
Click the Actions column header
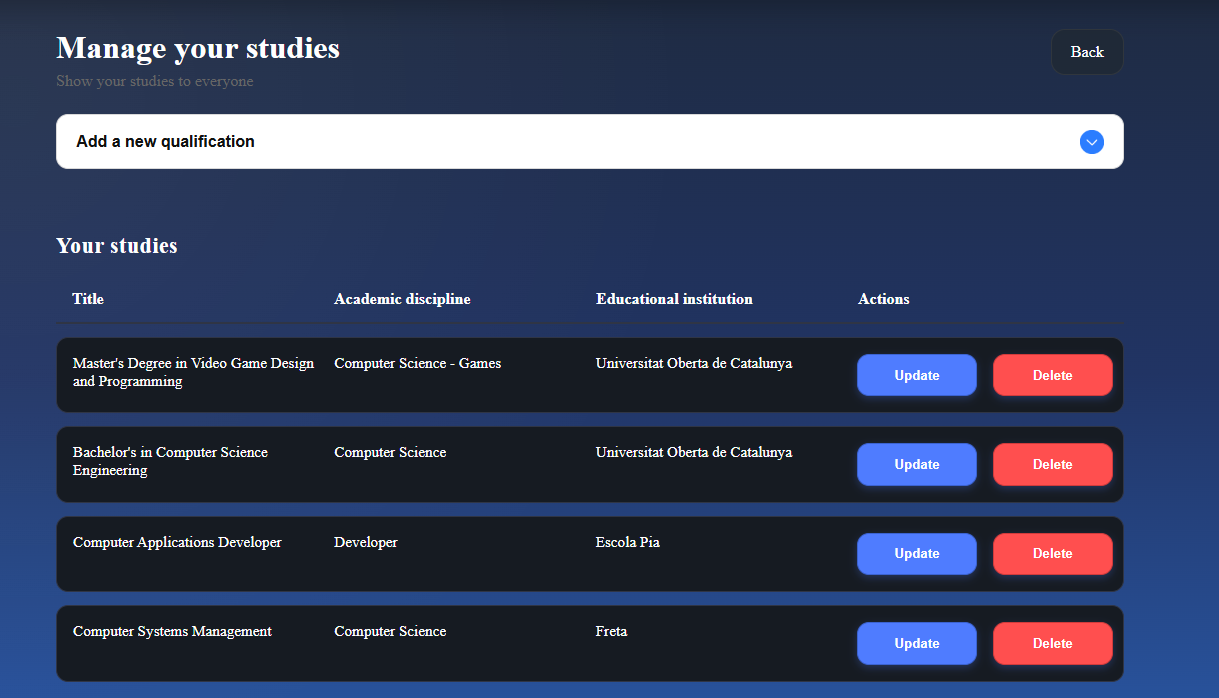[884, 299]
